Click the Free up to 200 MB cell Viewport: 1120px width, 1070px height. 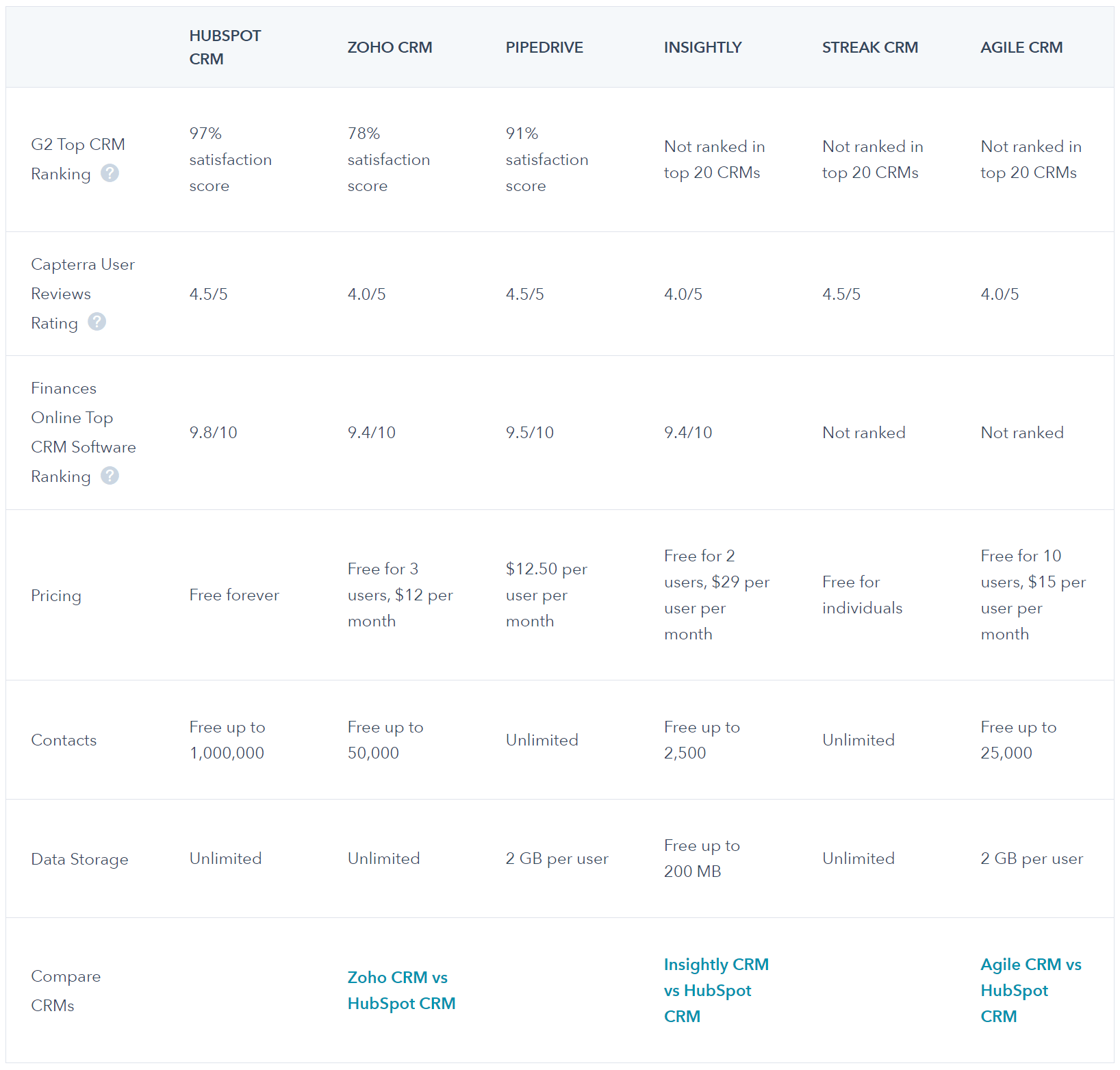(x=702, y=858)
